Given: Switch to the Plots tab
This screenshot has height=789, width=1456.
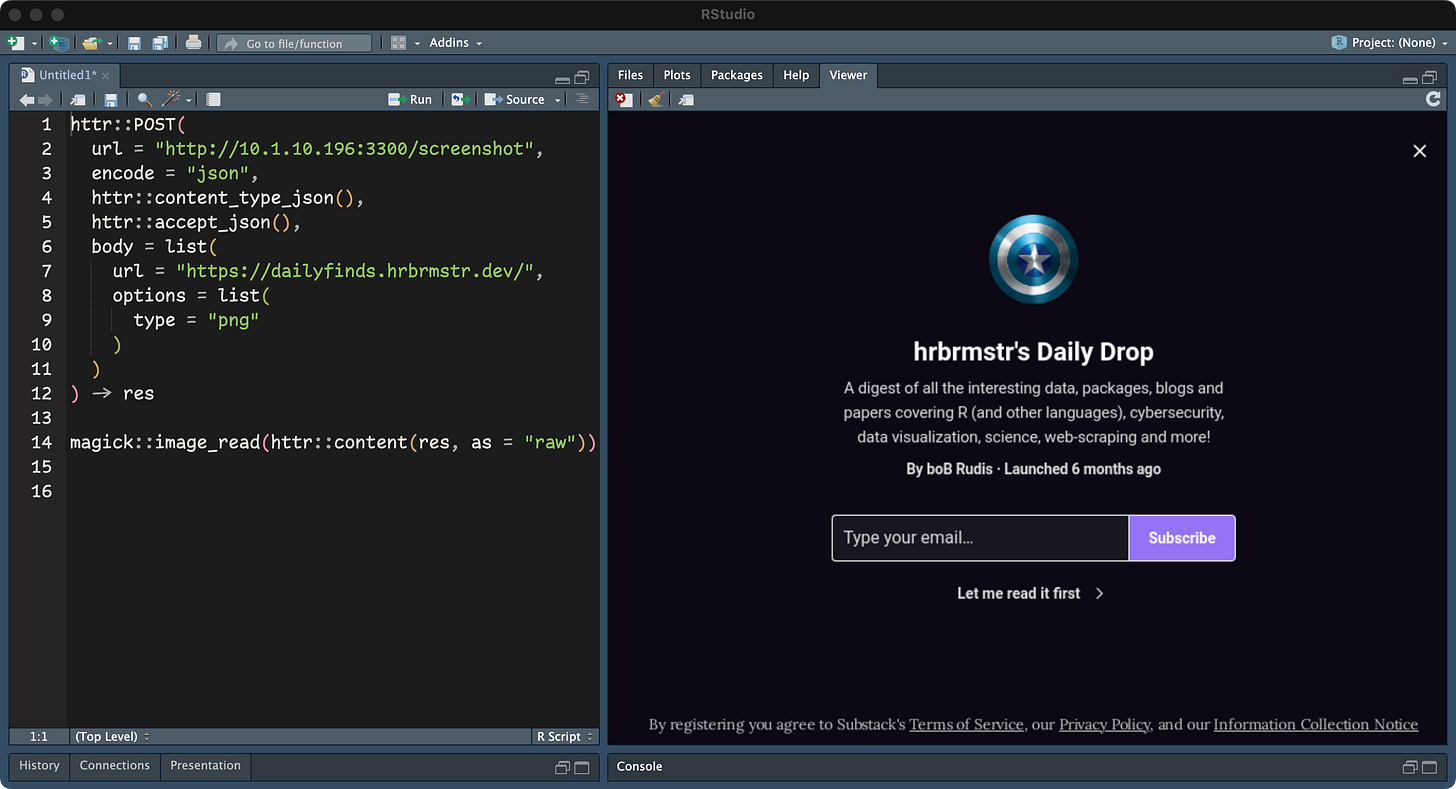Looking at the screenshot, I should click(x=677, y=75).
